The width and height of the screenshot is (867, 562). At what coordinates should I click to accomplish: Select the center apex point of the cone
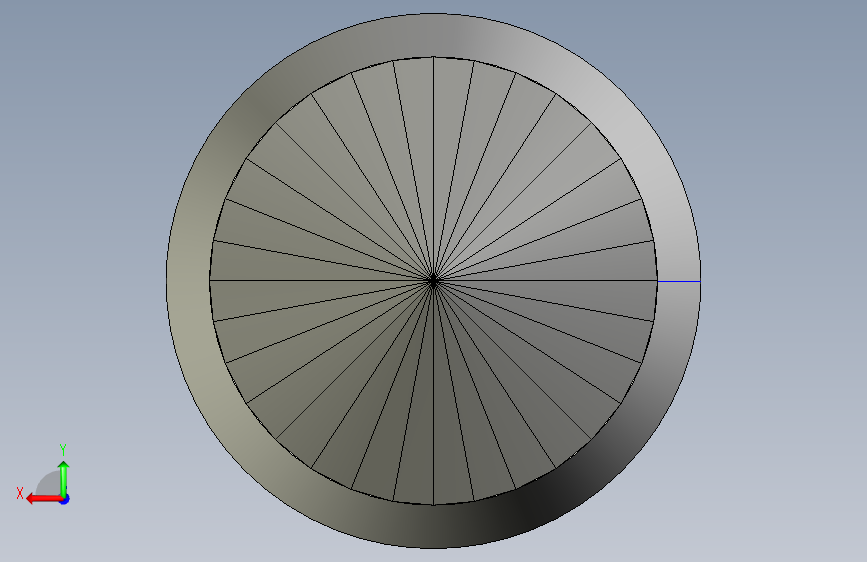point(434,281)
